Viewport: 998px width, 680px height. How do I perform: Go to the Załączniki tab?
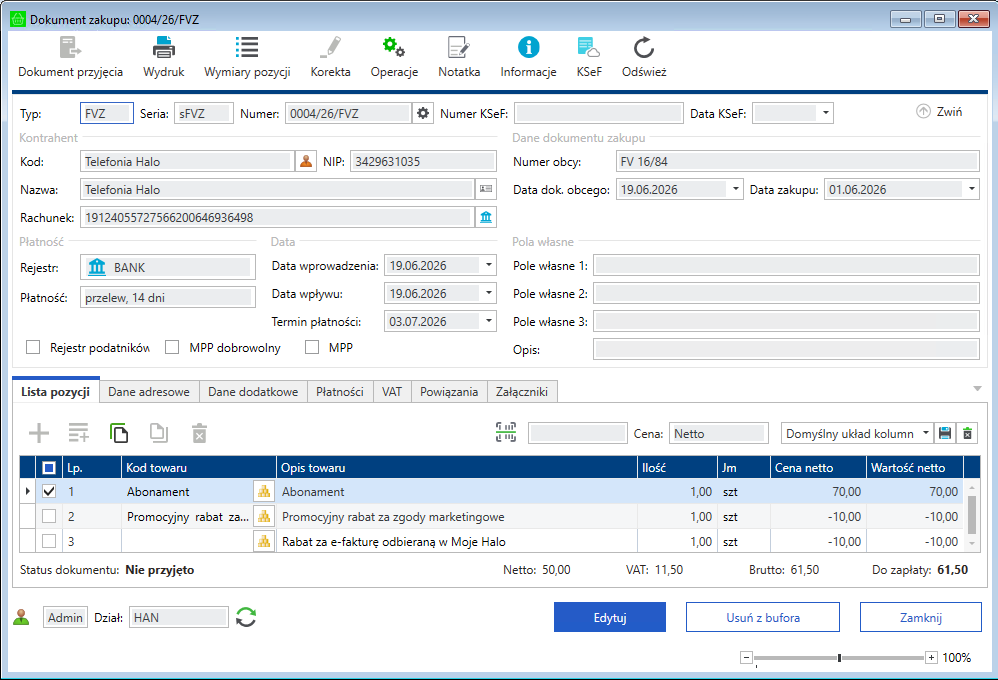click(x=522, y=392)
